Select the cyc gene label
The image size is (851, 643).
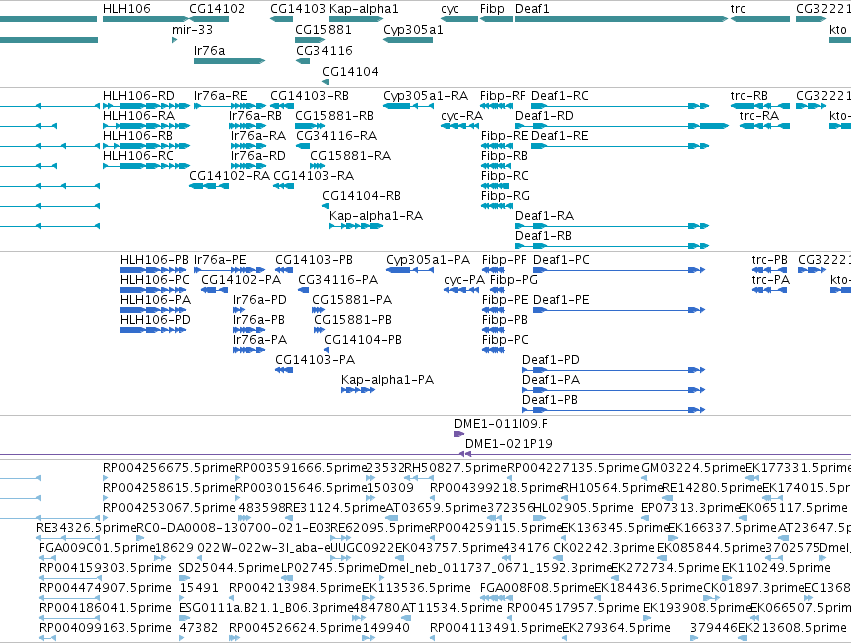coord(450,9)
